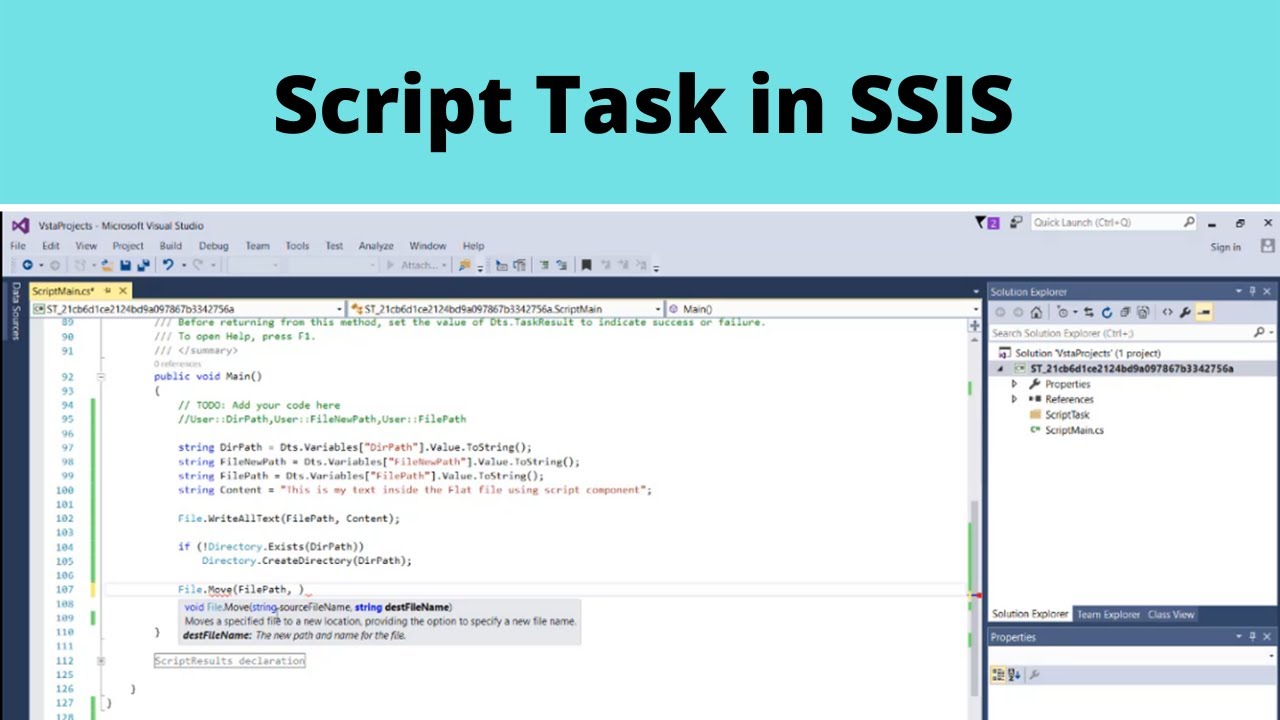
Task: Toggle Alphabetical sort in Properties panel
Action: (1014, 675)
